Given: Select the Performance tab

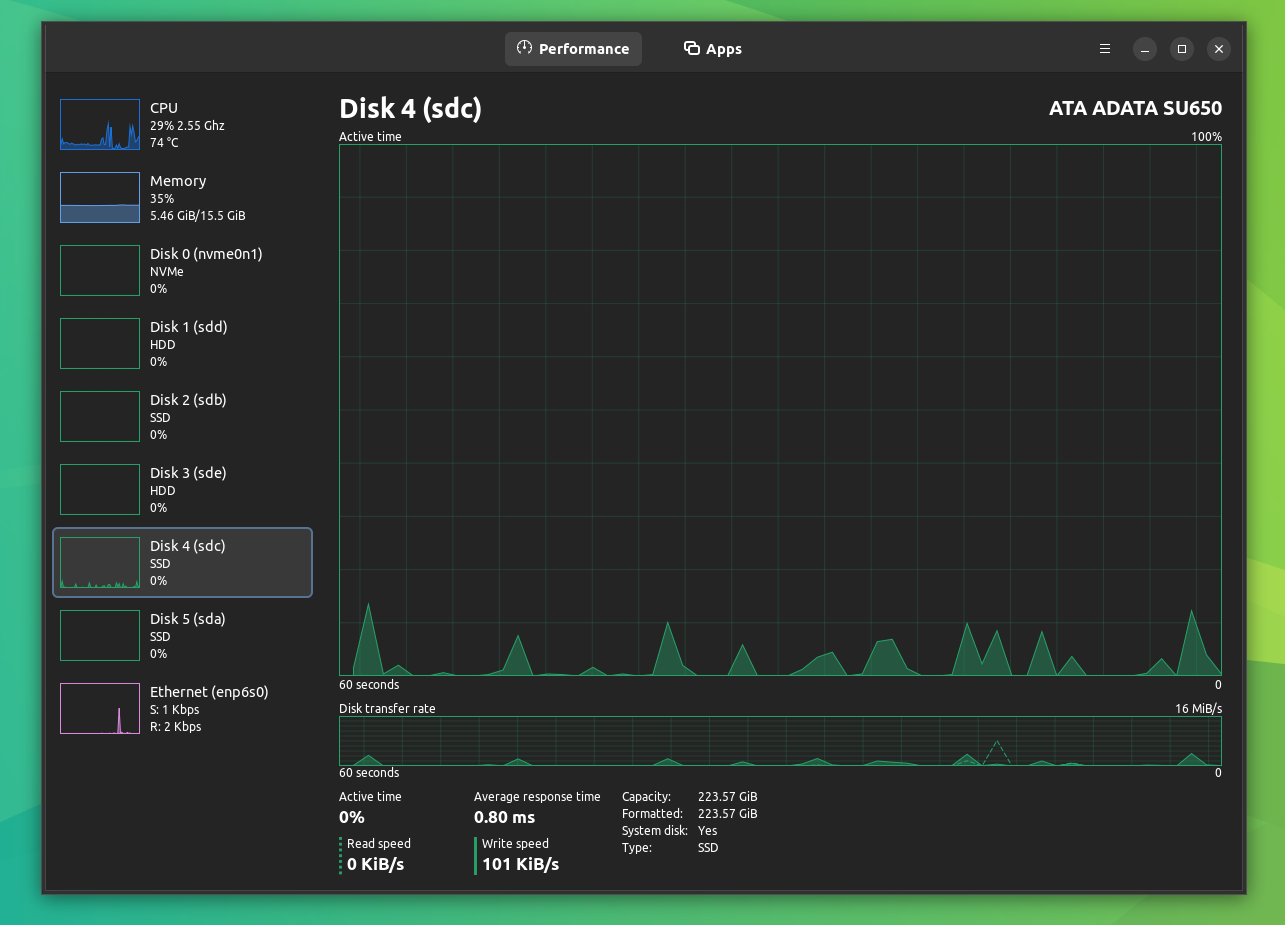Looking at the screenshot, I should 573,48.
